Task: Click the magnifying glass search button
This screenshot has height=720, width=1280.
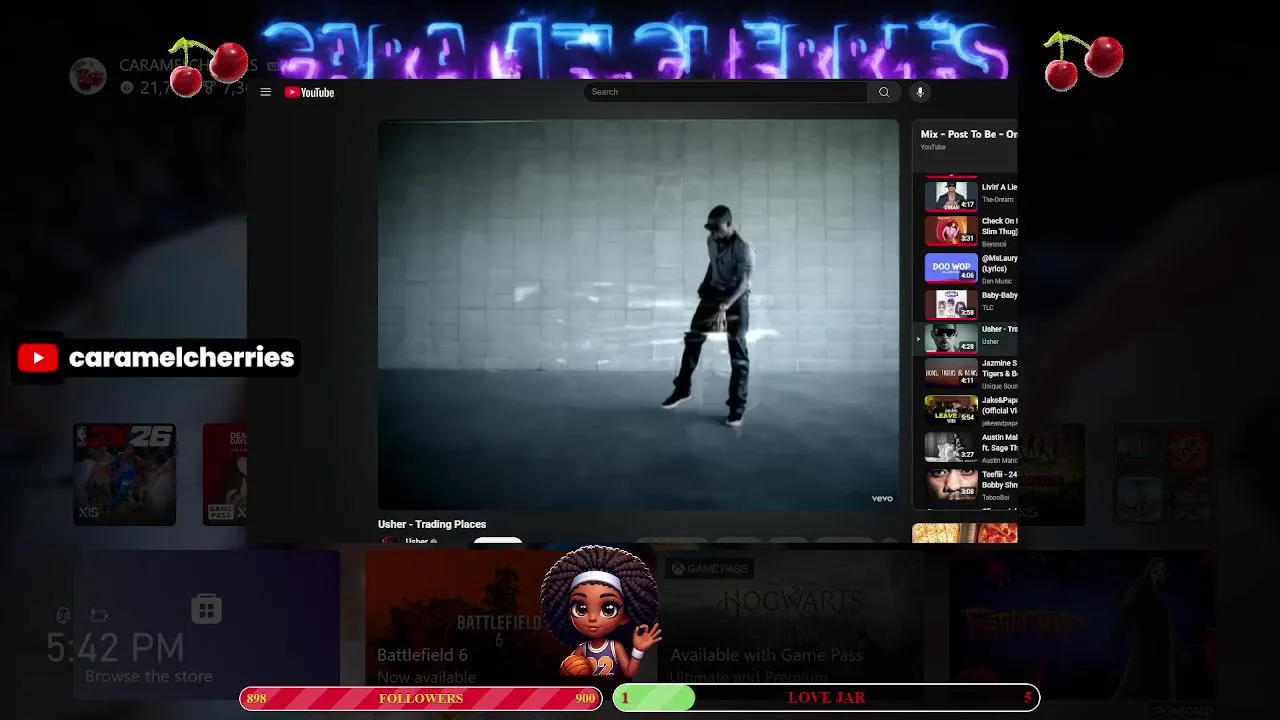Action: (x=883, y=92)
